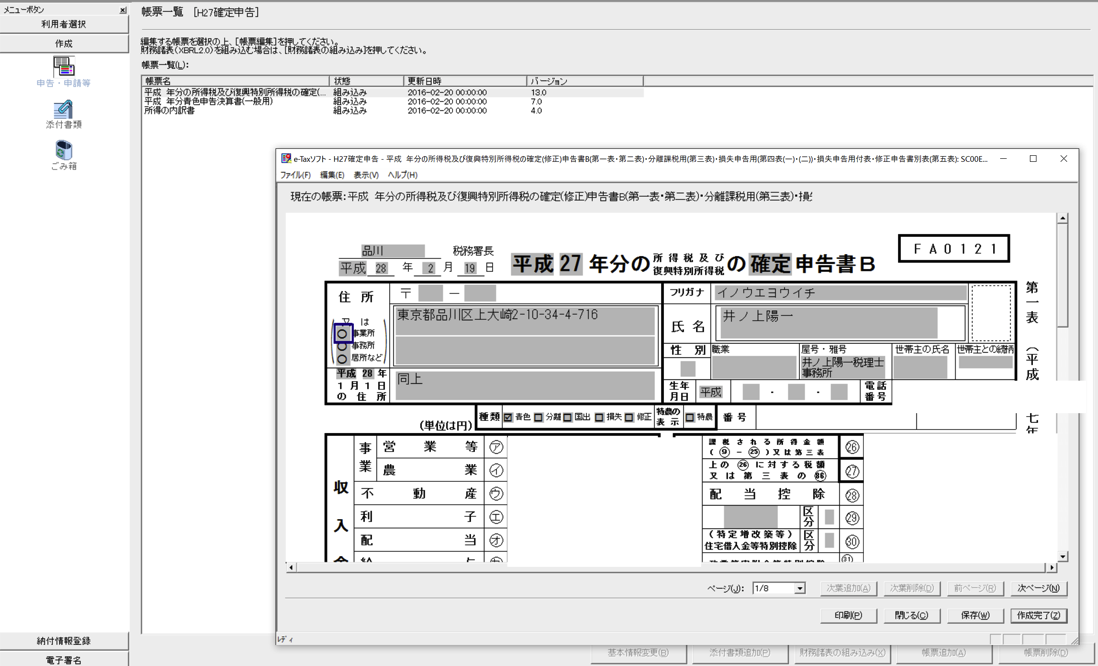Click the address field containing 東京都品川区上大崎
This screenshot has width=1098, height=666.
pyautogui.click(x=525, y=321)
